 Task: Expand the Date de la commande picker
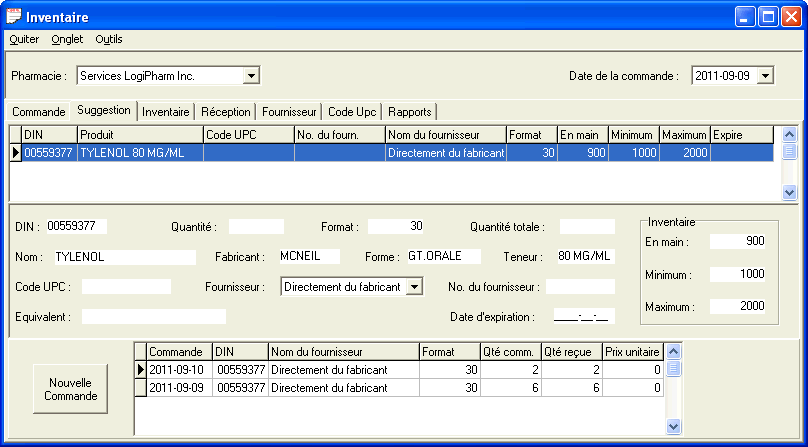(x=765, y=75)
